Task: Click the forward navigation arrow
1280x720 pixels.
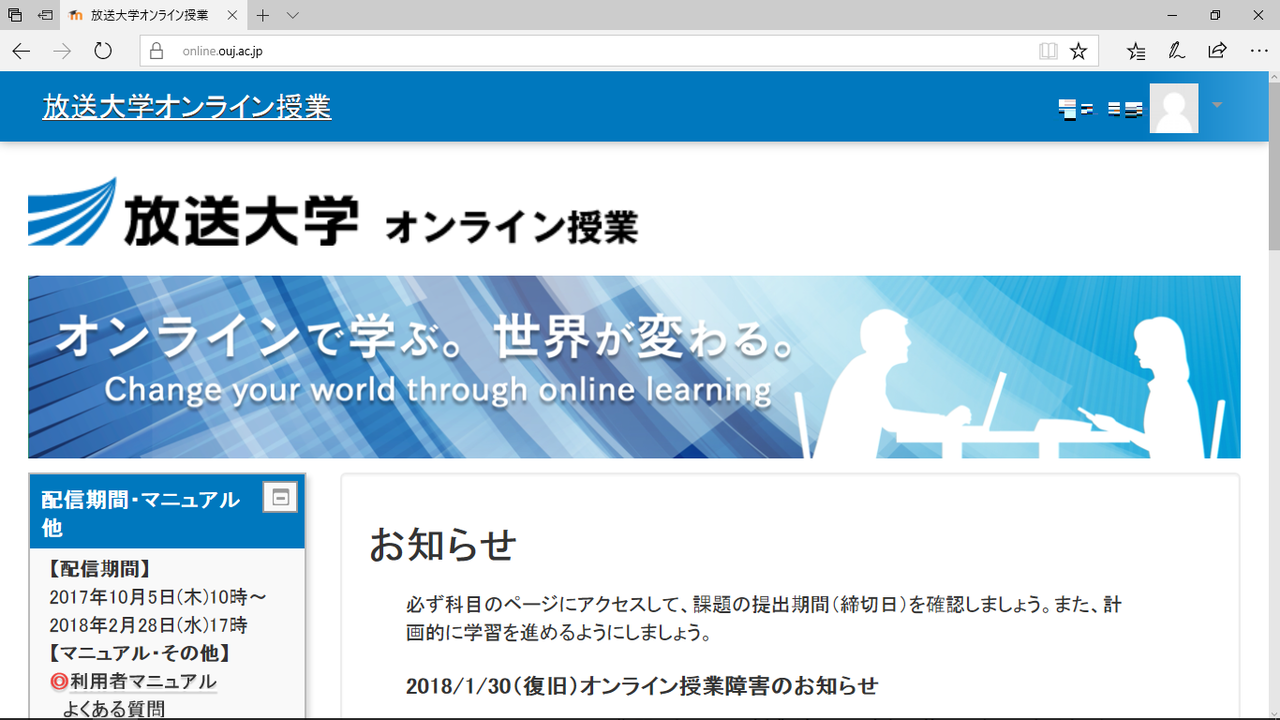Action: (x=61, y=50)
